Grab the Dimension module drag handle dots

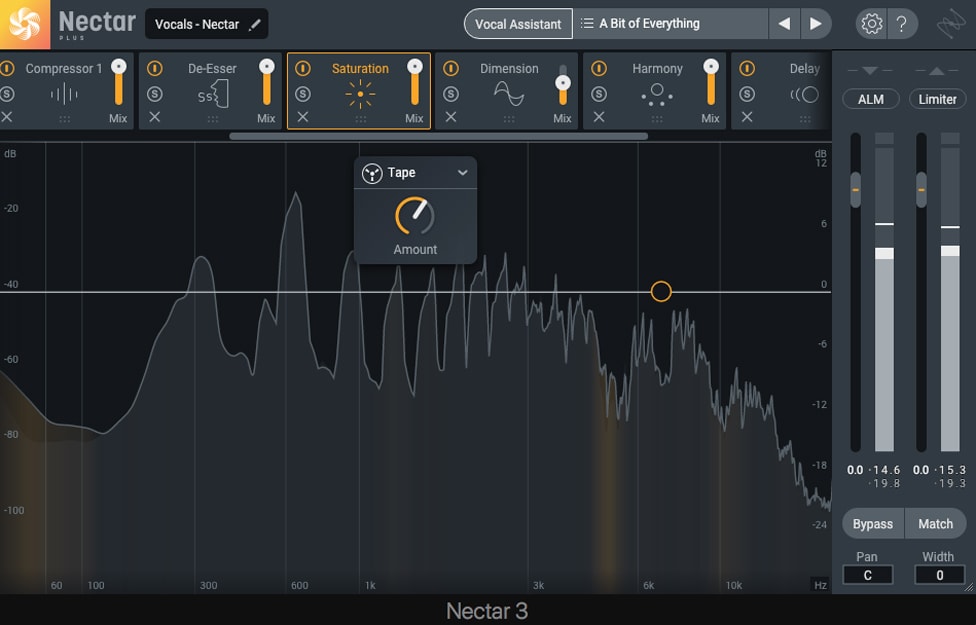click(509, 119)
